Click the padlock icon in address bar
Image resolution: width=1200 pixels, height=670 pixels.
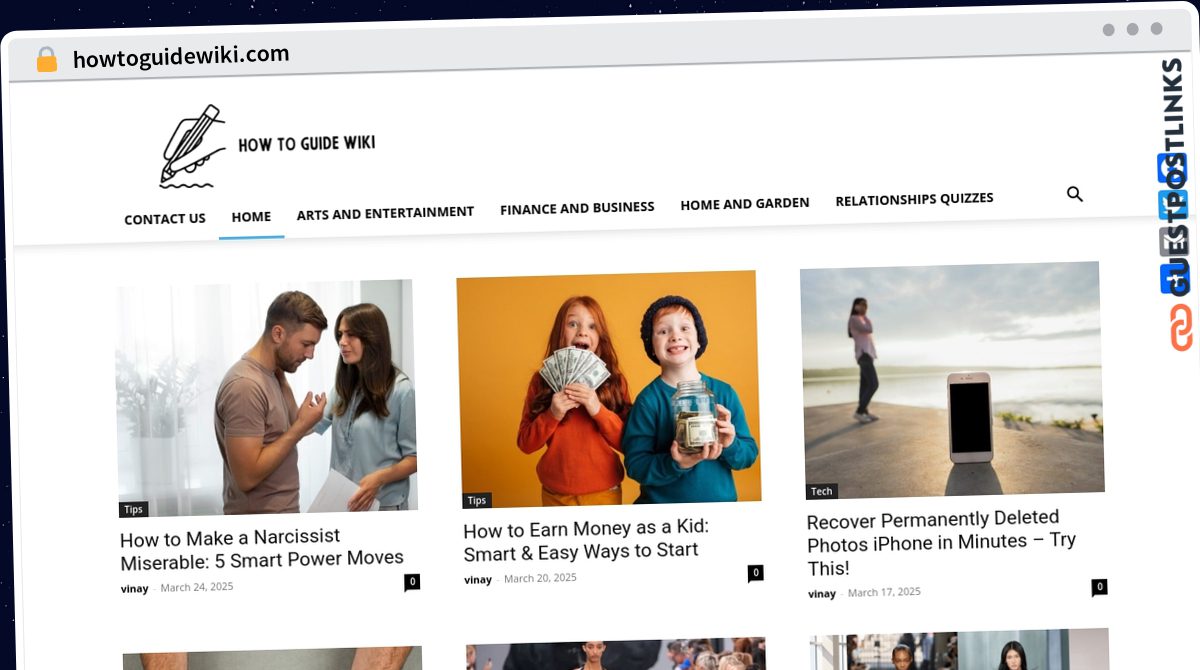(x=47, y=60)
